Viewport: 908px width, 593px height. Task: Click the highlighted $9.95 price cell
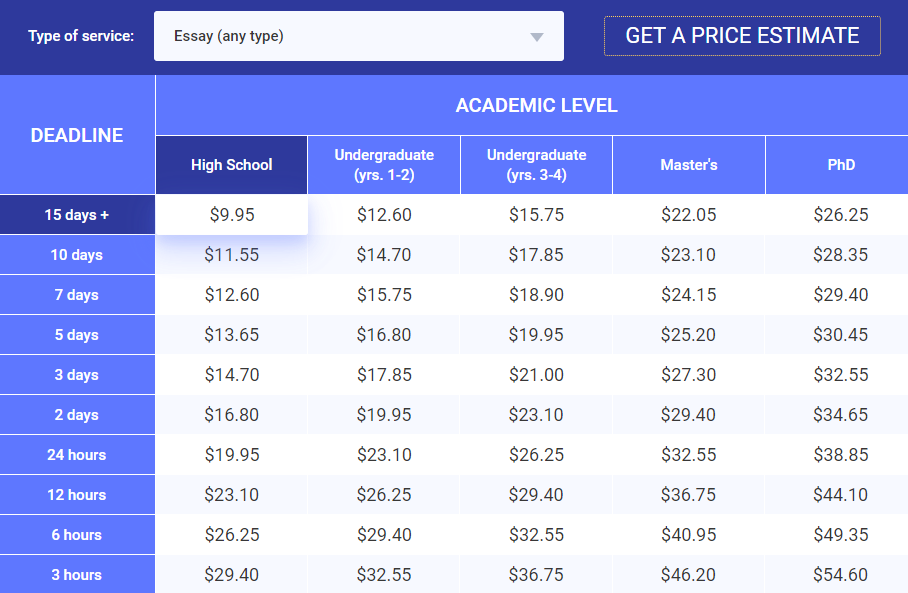(x=232, y=215)
